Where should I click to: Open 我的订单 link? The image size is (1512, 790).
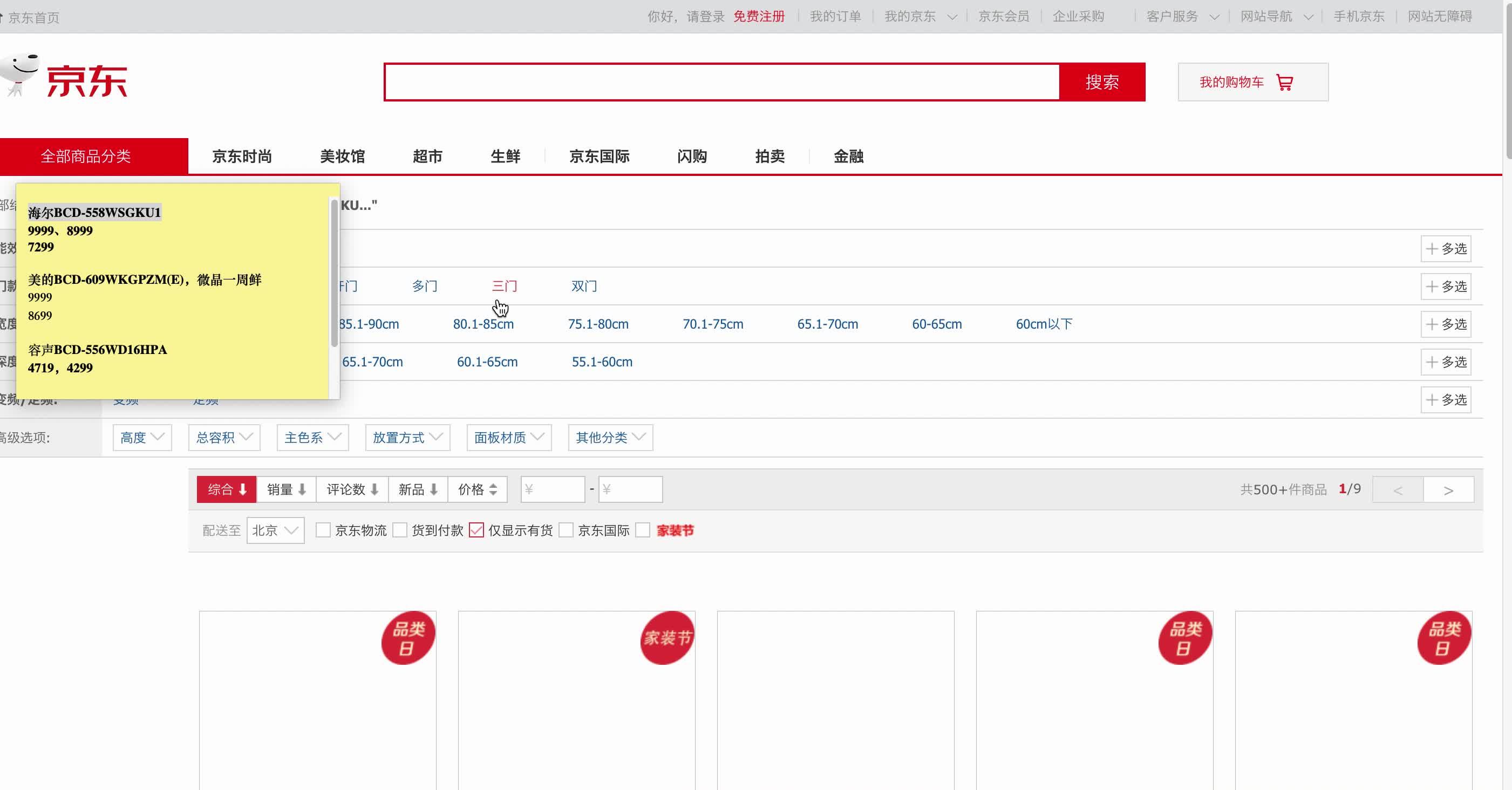[835, 16]
